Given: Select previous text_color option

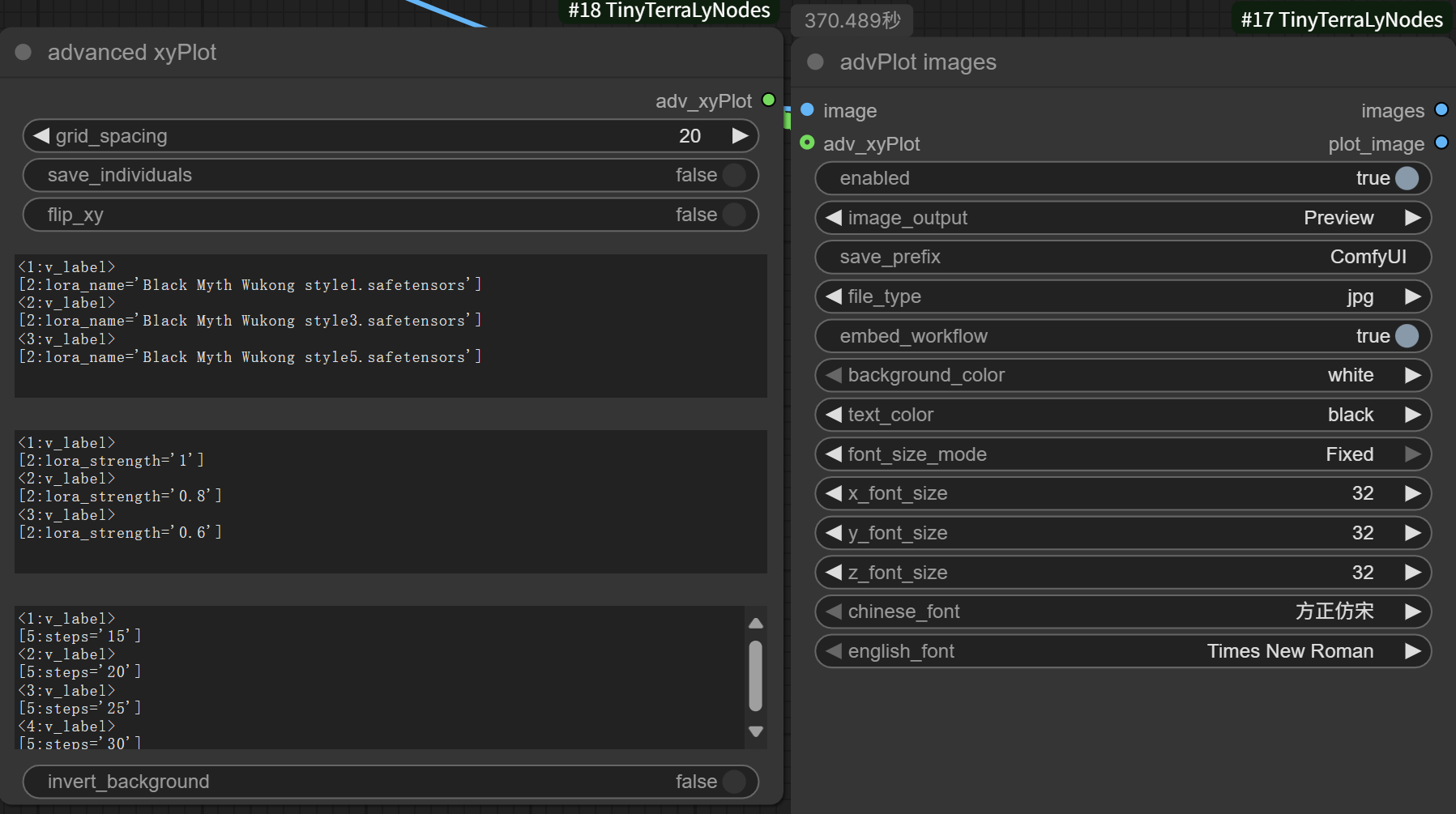Looking at the screenshot, I should pos(834,415).
